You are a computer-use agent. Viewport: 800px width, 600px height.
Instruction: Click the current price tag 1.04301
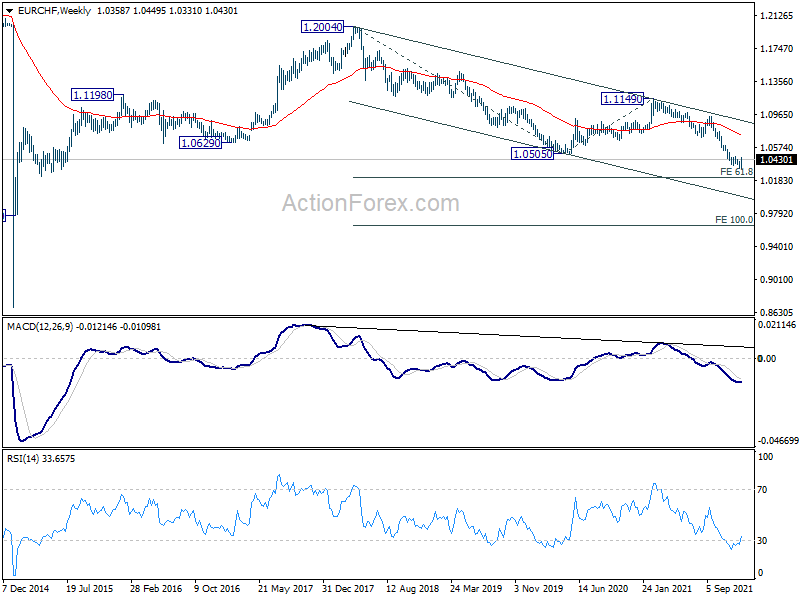[x=776, y=160]
